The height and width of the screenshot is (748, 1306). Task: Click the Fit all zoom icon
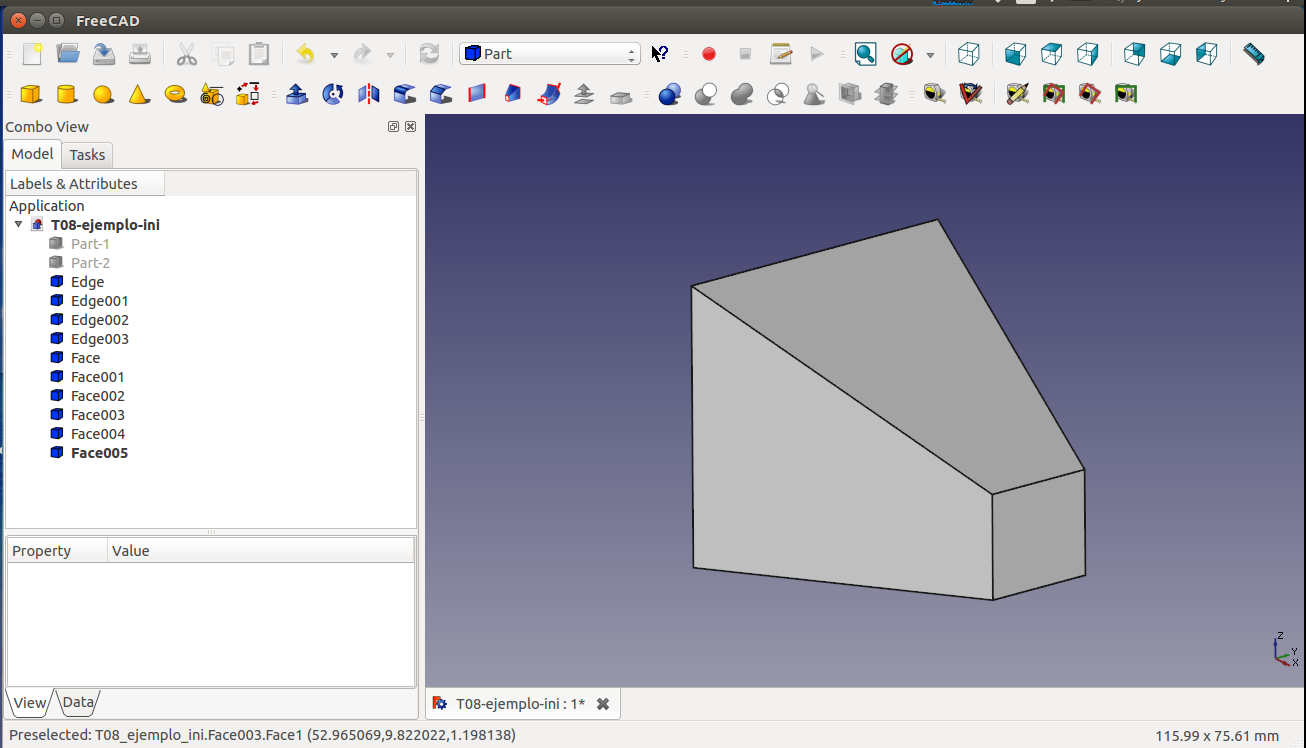tap(865, 54)
